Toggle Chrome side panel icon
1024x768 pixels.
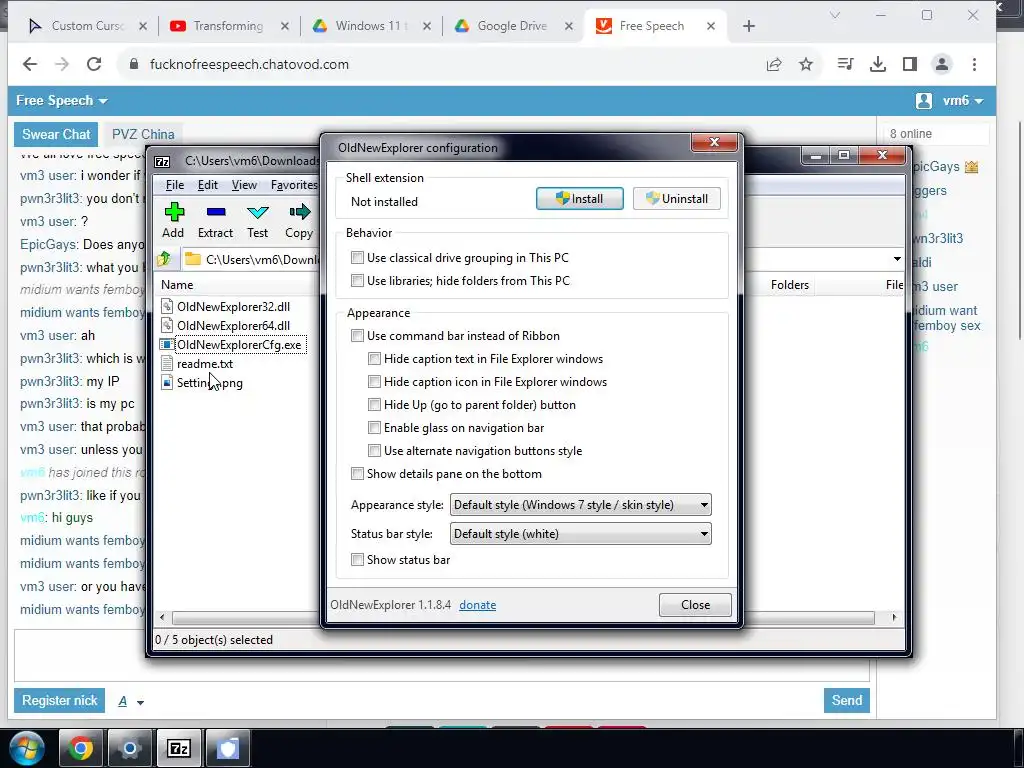910,64
